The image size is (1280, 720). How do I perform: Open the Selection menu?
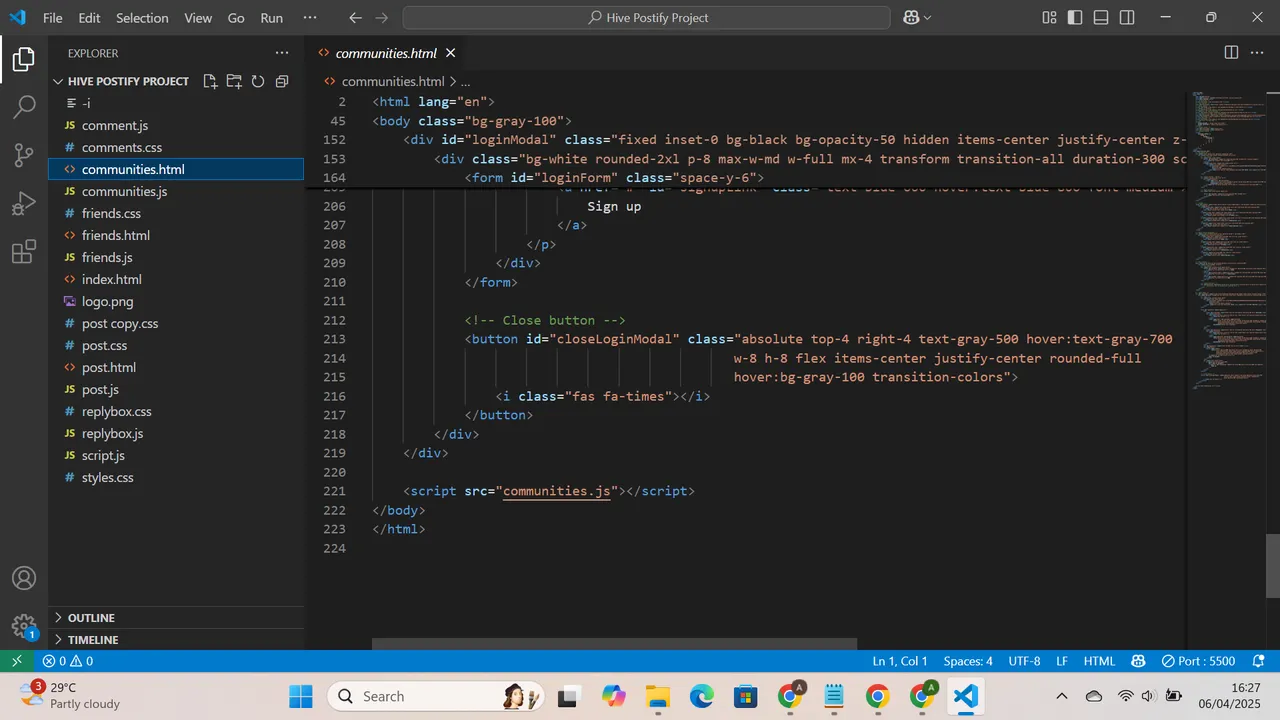pyautogui.click(x=142, y=18)
